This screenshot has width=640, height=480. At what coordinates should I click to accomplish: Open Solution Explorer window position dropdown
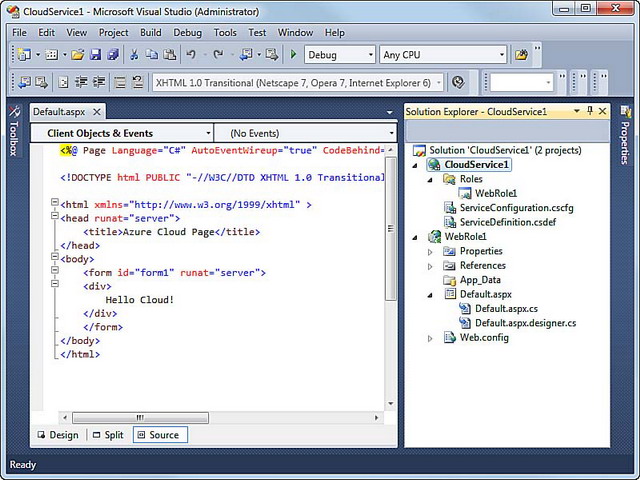[577, 111]
